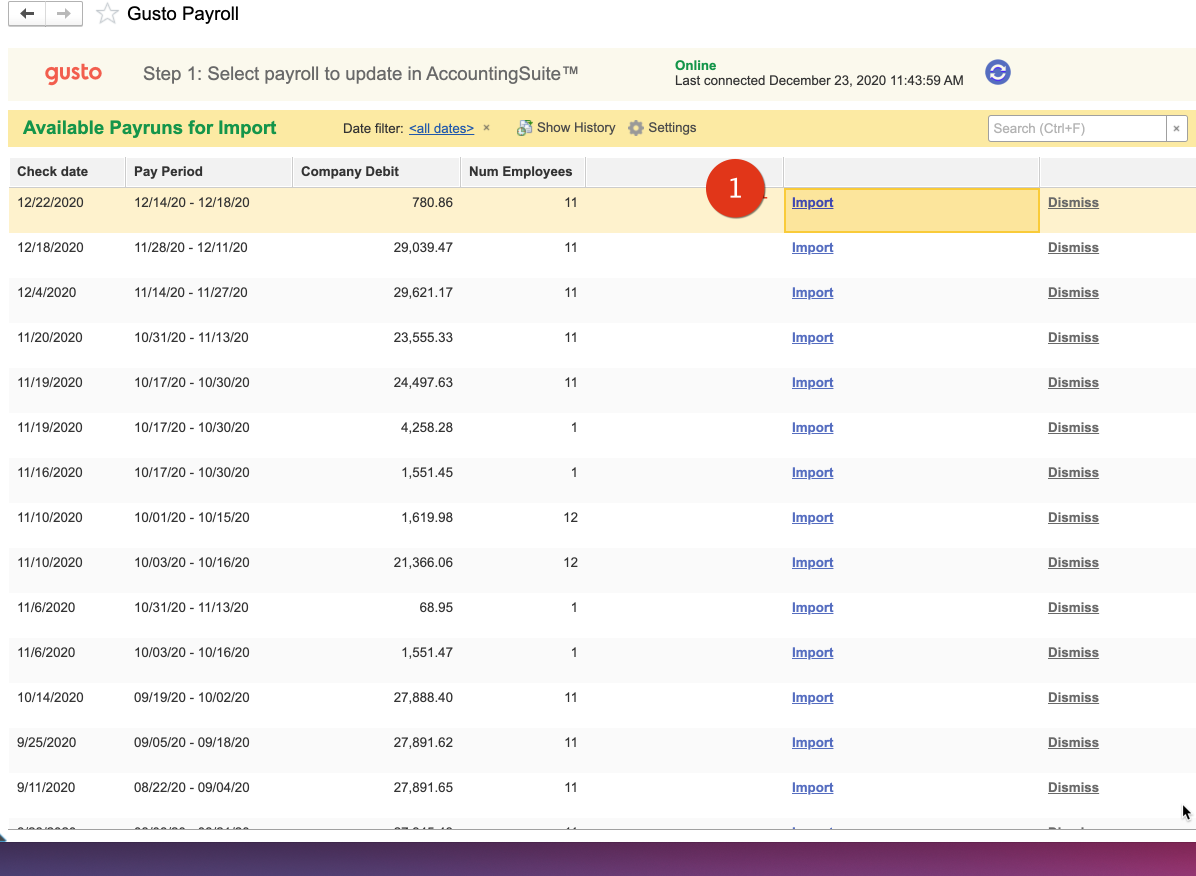The image size is (1196, 876).
Task: Dismiss the 12/18/2020 payrun
Action: point(1073,248)
